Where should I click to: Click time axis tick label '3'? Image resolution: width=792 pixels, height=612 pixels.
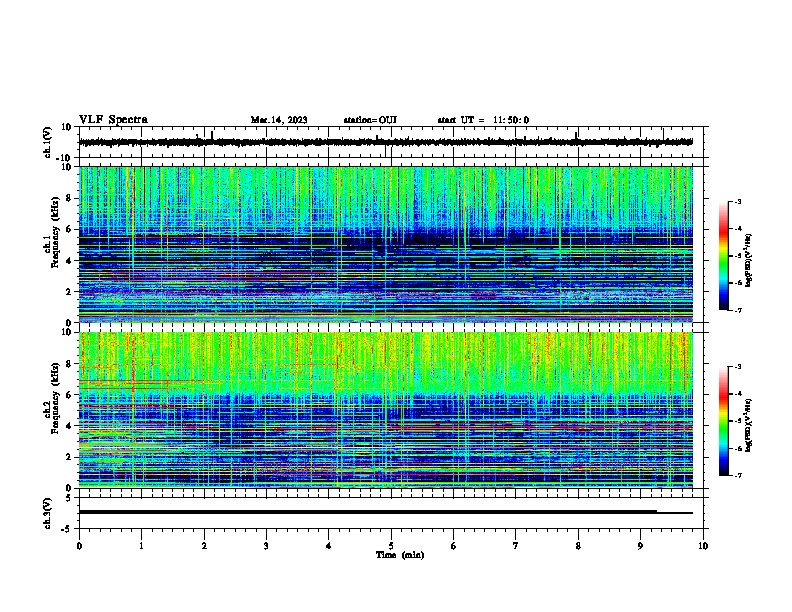267,546
